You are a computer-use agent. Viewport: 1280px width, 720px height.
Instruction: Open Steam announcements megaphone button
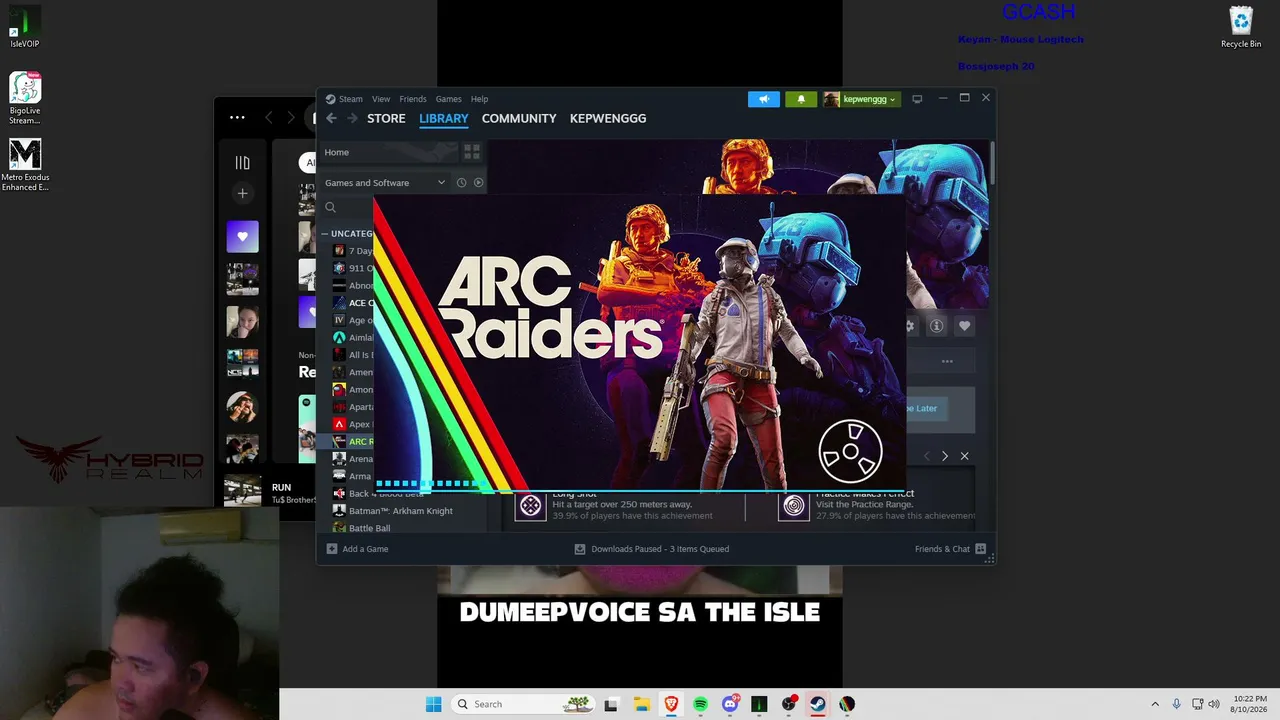click(763, 99)
